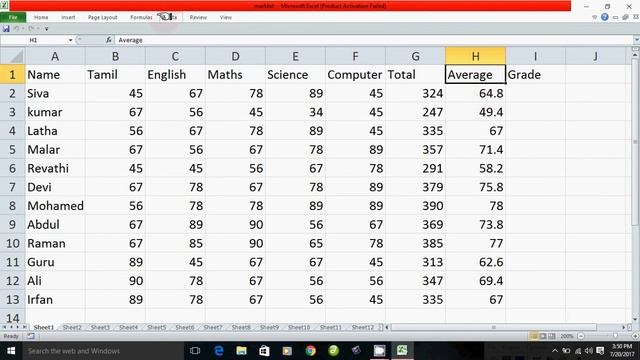Screen dimensions: 640x360
Task: Click zoom out minus button
Action: [x=581, y=336]
